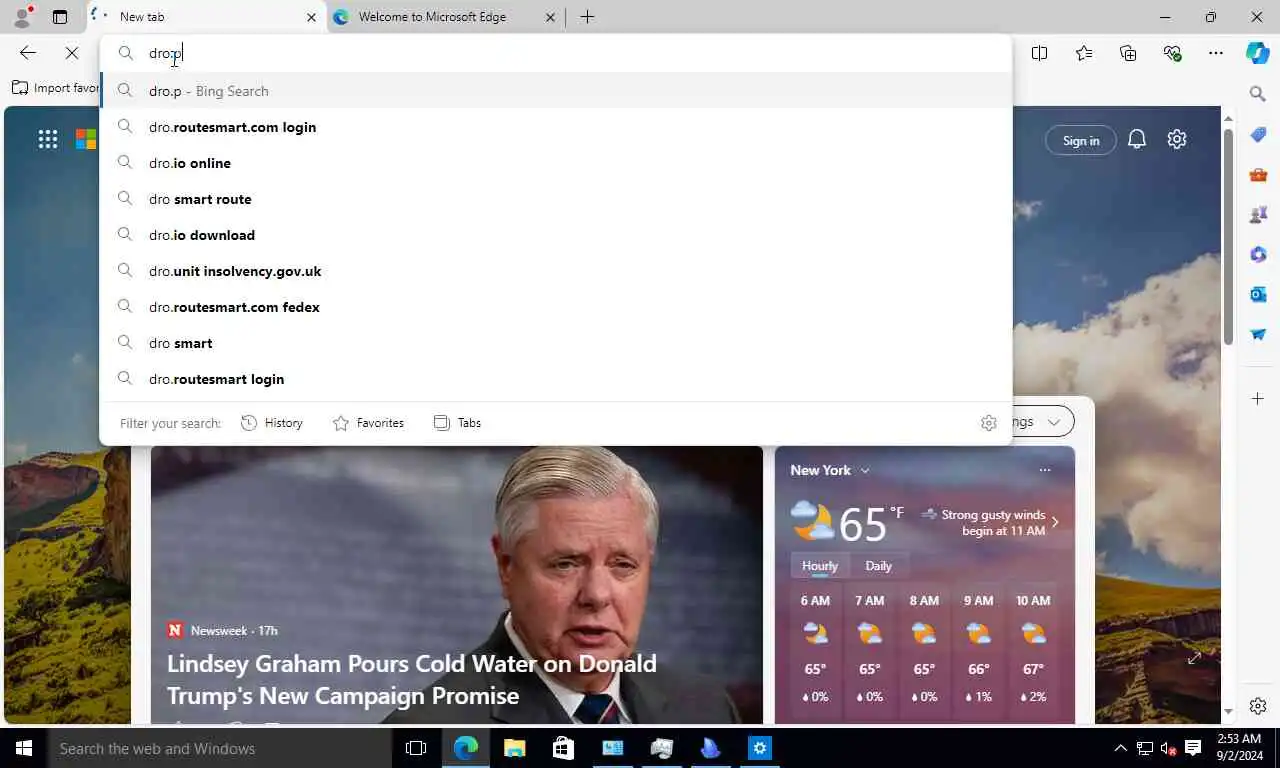The width and height of the screenshot is (1280, 768).
Task: Open sidebar Search icon
Action: coord(1258,94)
